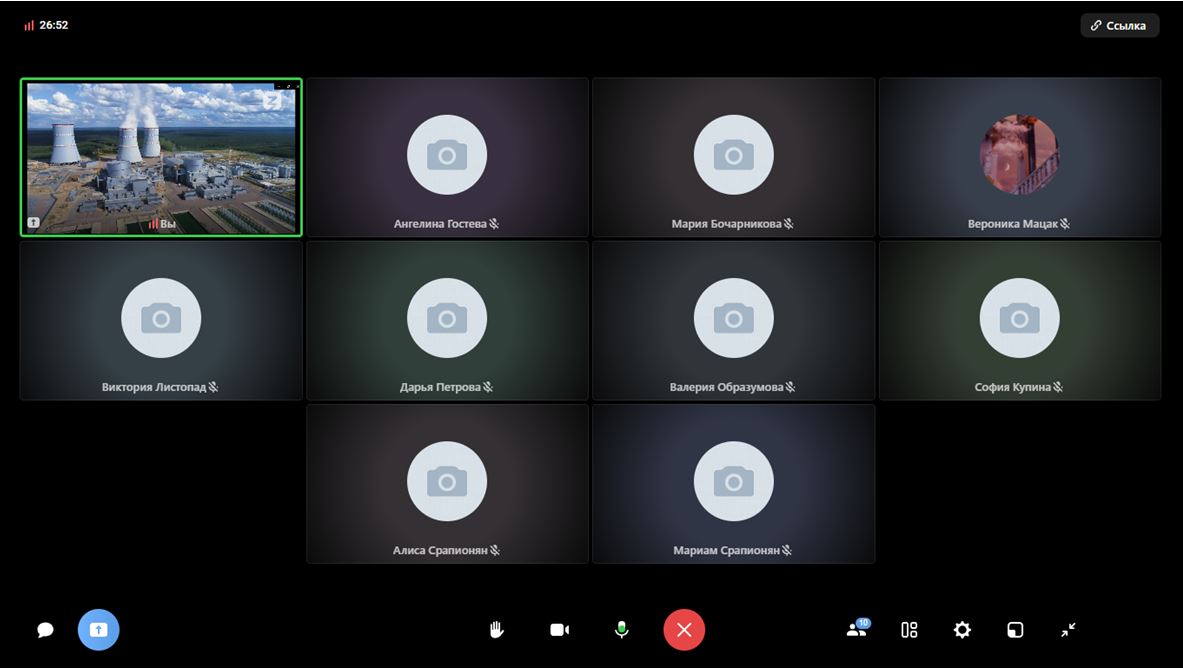The image size is (1183, 669).
Task: Select your shared screen thumbnail
Action: [x=161, y=158]
